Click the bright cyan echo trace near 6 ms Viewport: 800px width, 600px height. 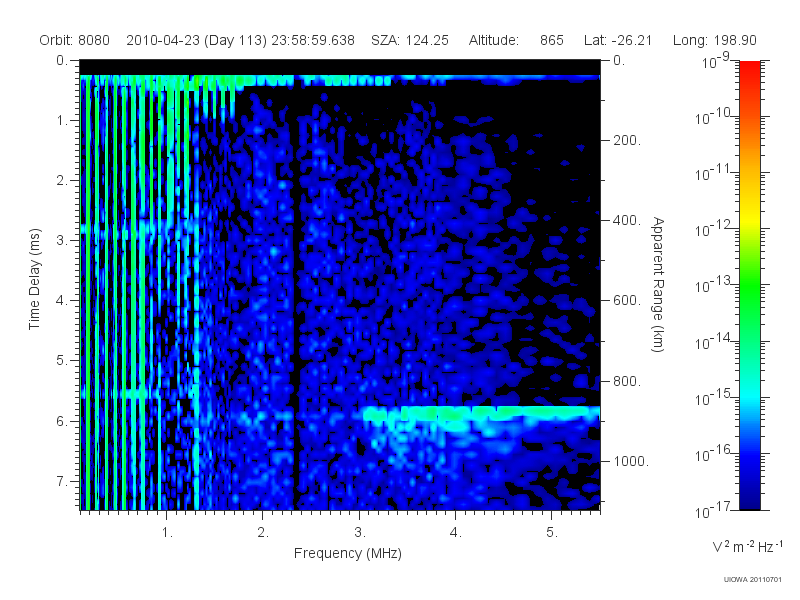tap(482, 413)
